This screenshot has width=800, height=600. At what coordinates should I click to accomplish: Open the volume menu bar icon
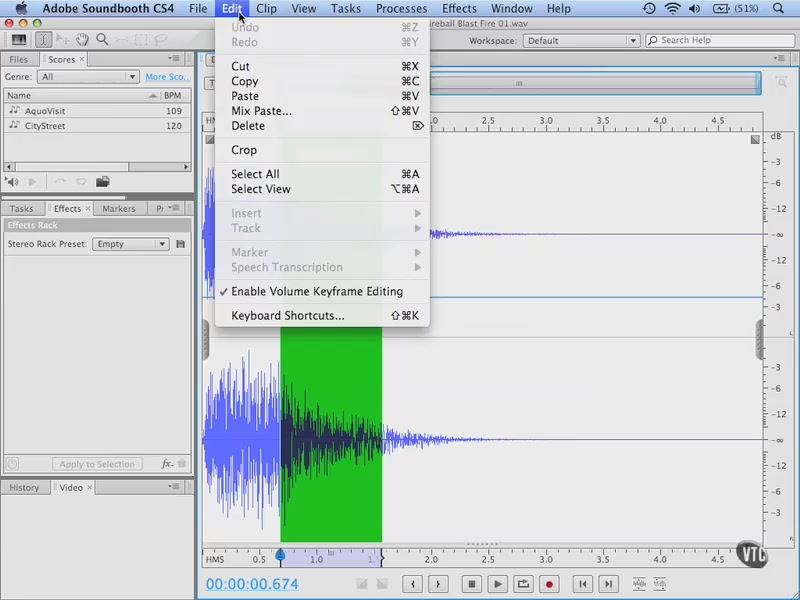[x=694, y=8]
